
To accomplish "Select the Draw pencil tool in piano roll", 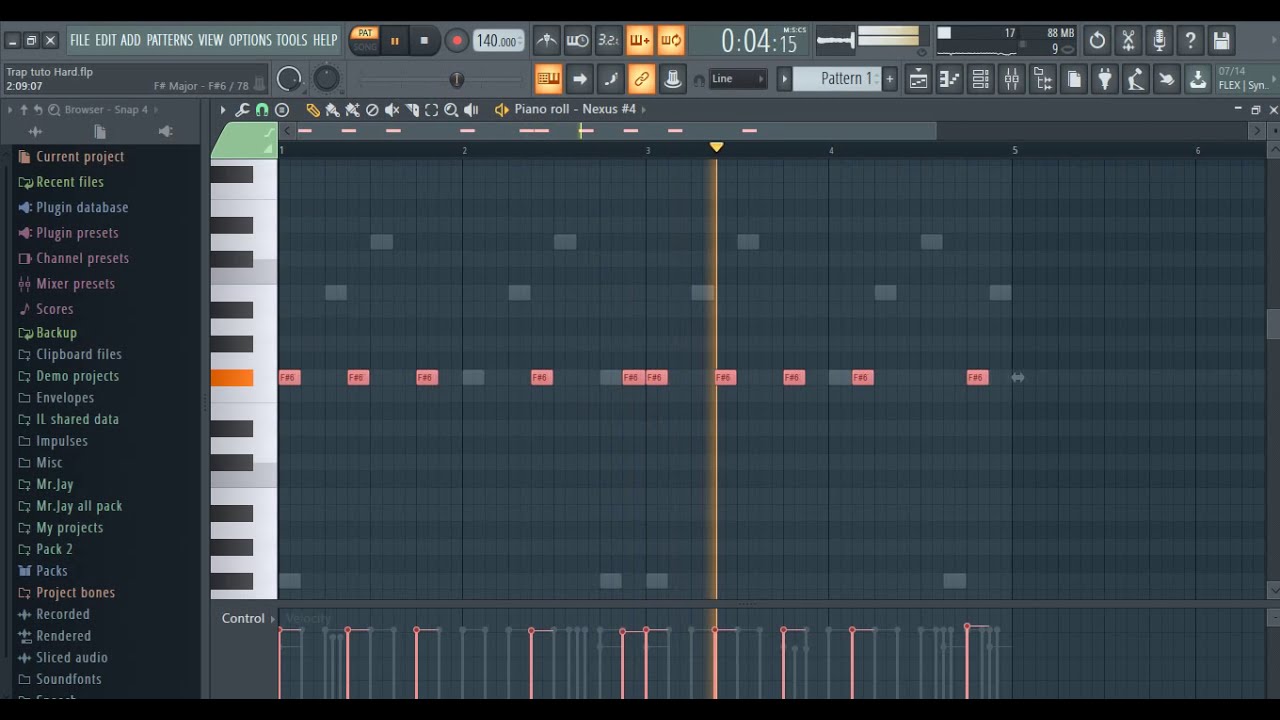I will click(x=313, y=110).
